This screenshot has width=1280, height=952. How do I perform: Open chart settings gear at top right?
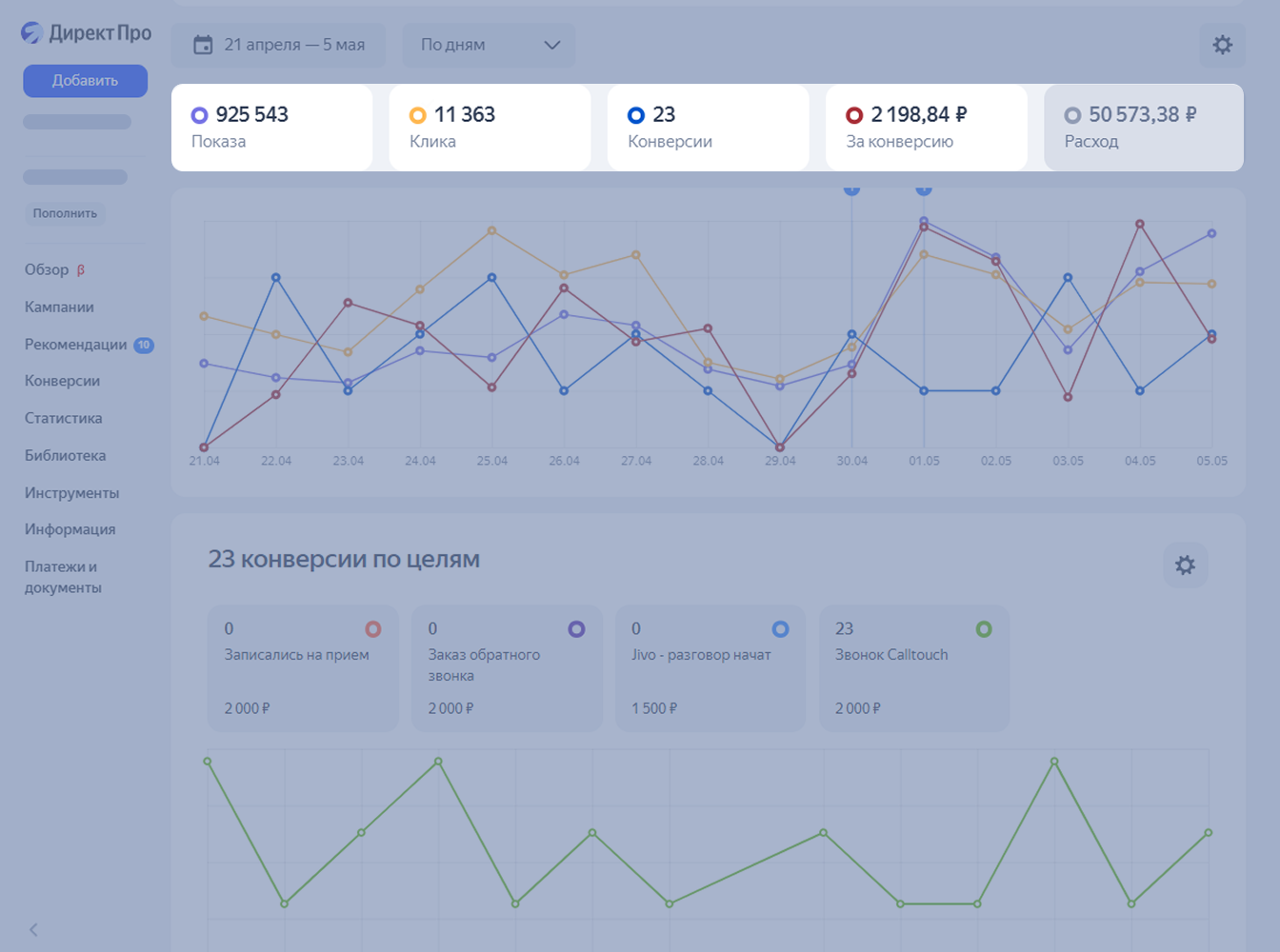click(1222, 45)
